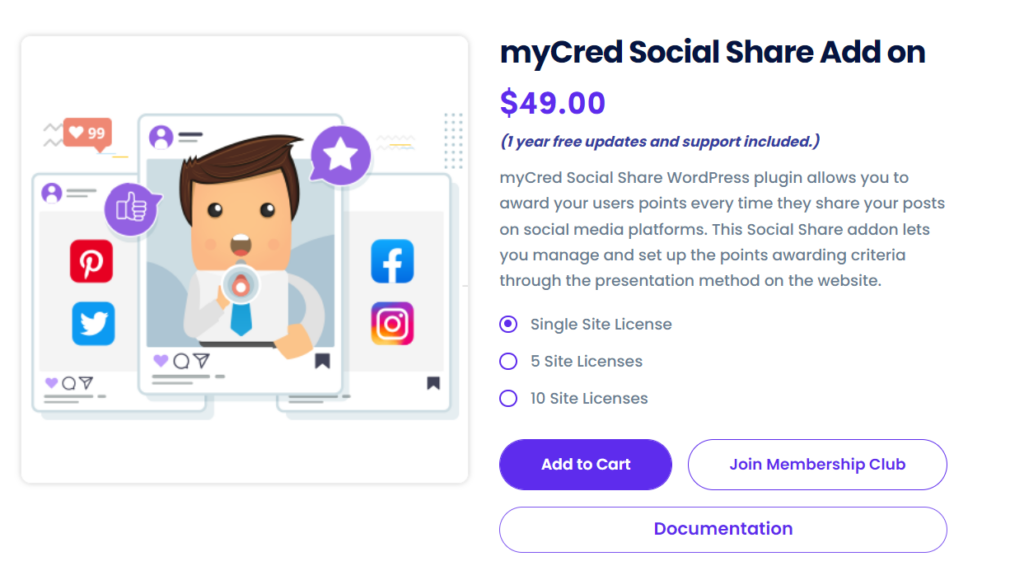Click the bookmark icon on right card

pos(433,382)
